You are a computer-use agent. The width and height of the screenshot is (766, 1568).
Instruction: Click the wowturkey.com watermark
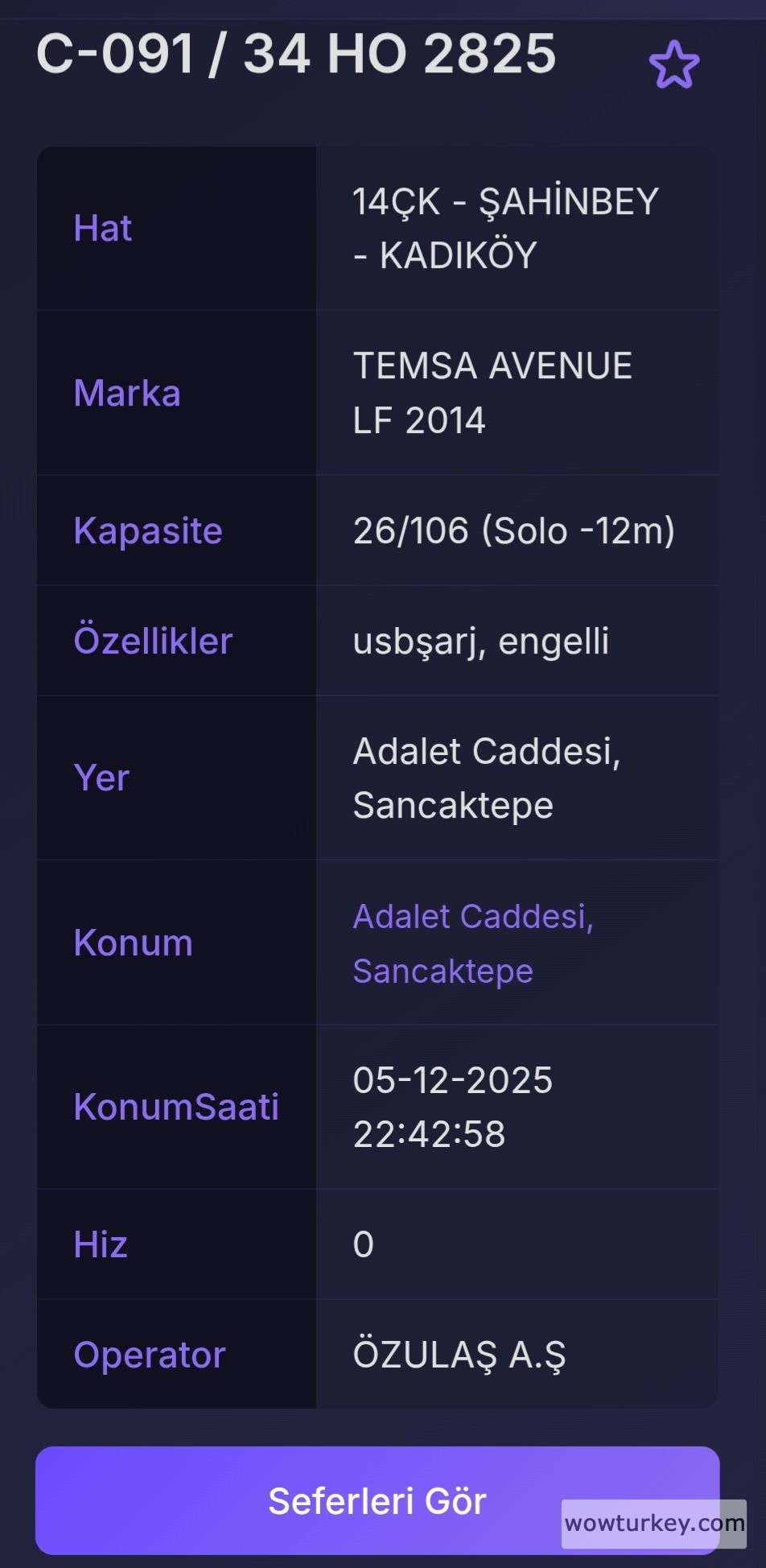pos(653,1523)
